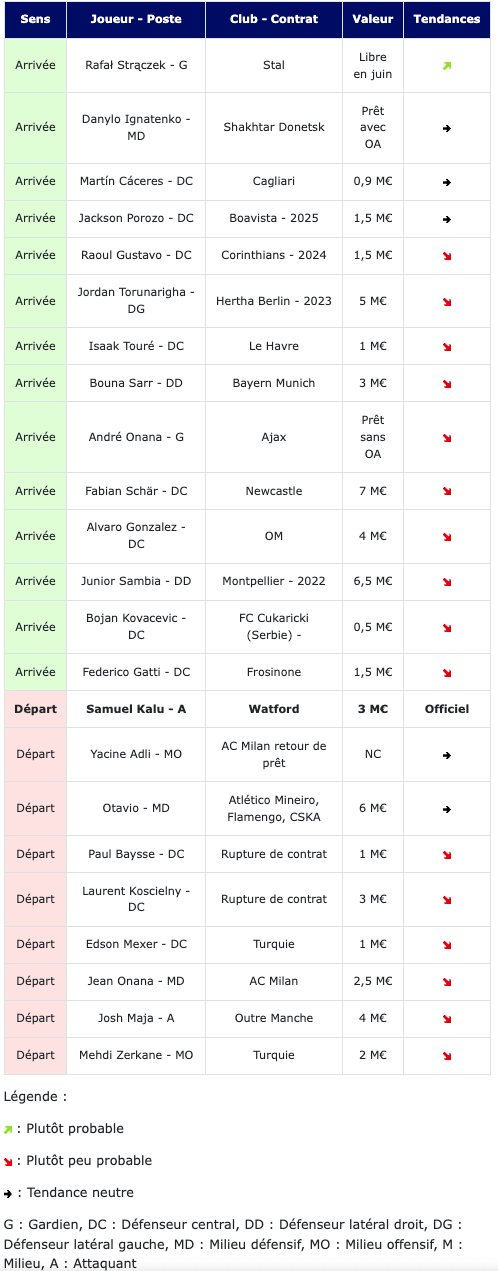Click the black neutral arrow in Martín Cáceres row
498x1271 pixels.
pyautogui.click(x=447, y=182)
